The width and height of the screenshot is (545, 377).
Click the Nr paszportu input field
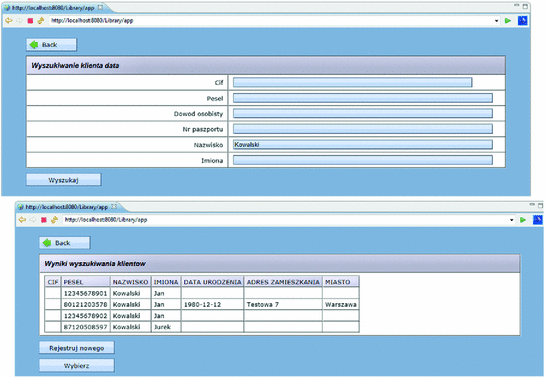[x=363, y=129]
